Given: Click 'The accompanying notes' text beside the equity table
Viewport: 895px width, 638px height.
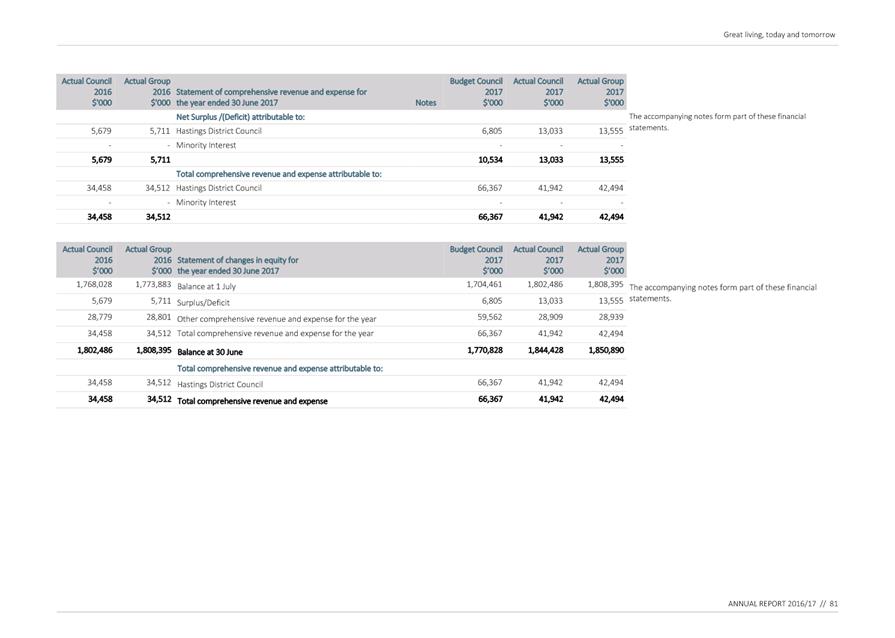Looking at the screenshot, I should [x=723, y=293].
